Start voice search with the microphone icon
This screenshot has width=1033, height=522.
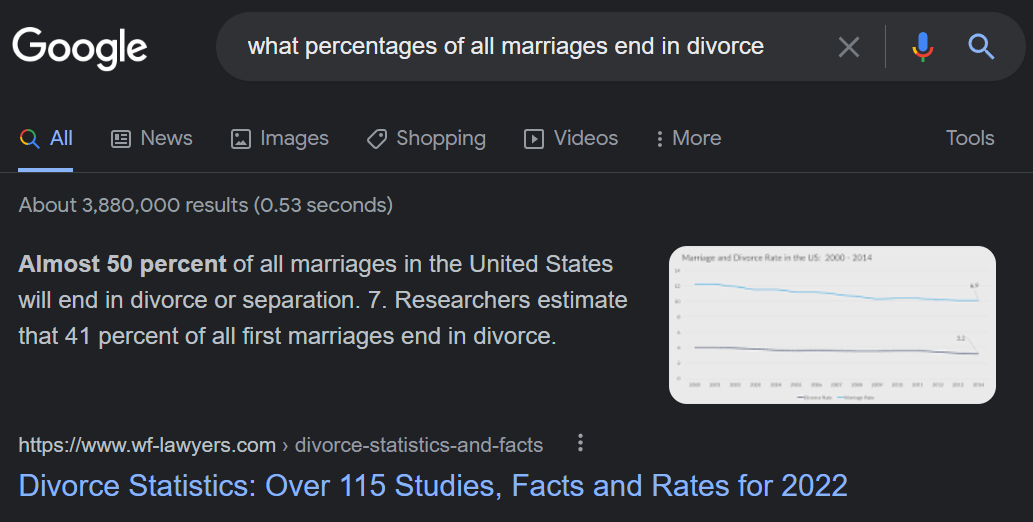pyautogui.click(x=922, y=46)
